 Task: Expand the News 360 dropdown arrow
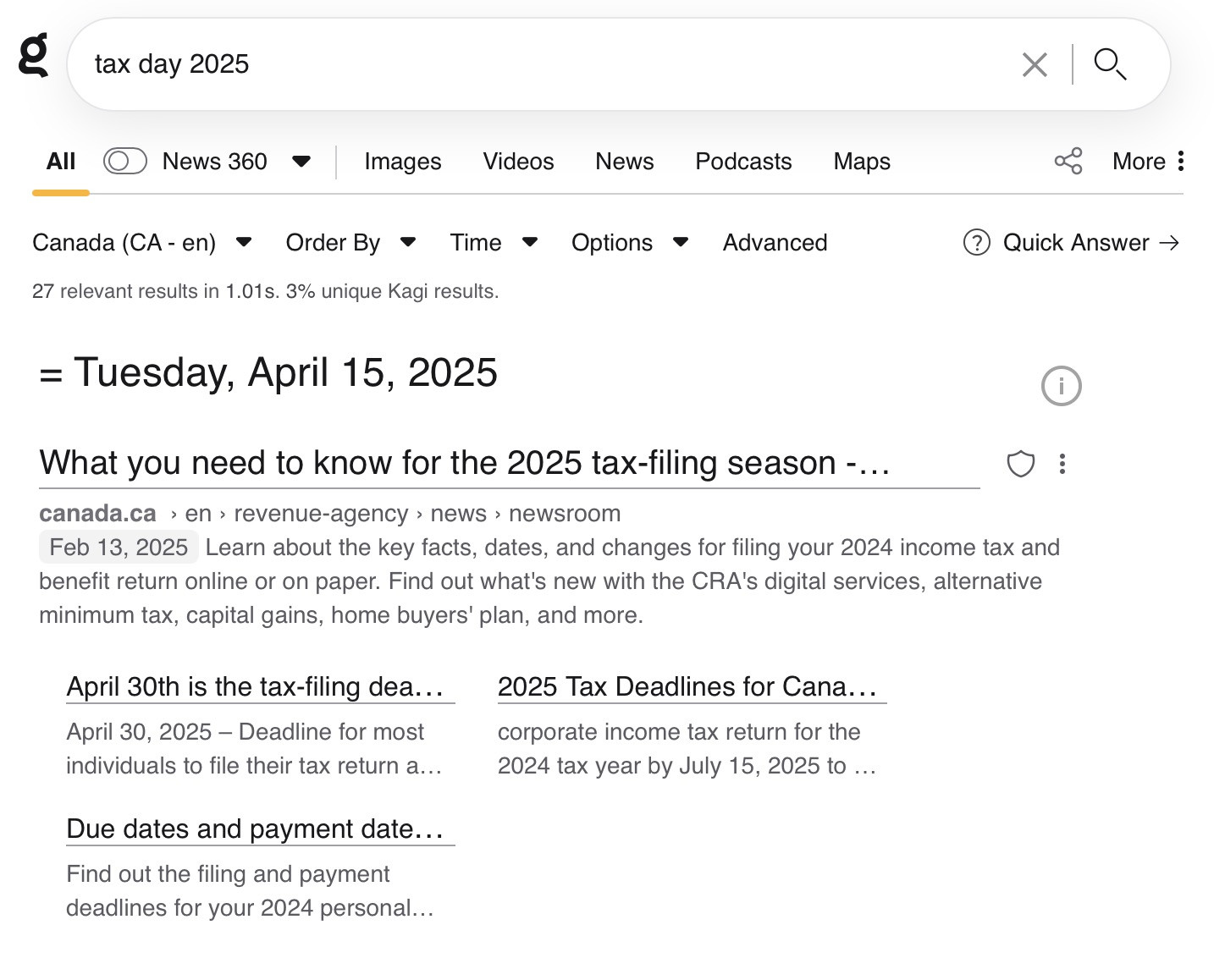point(301,161)
